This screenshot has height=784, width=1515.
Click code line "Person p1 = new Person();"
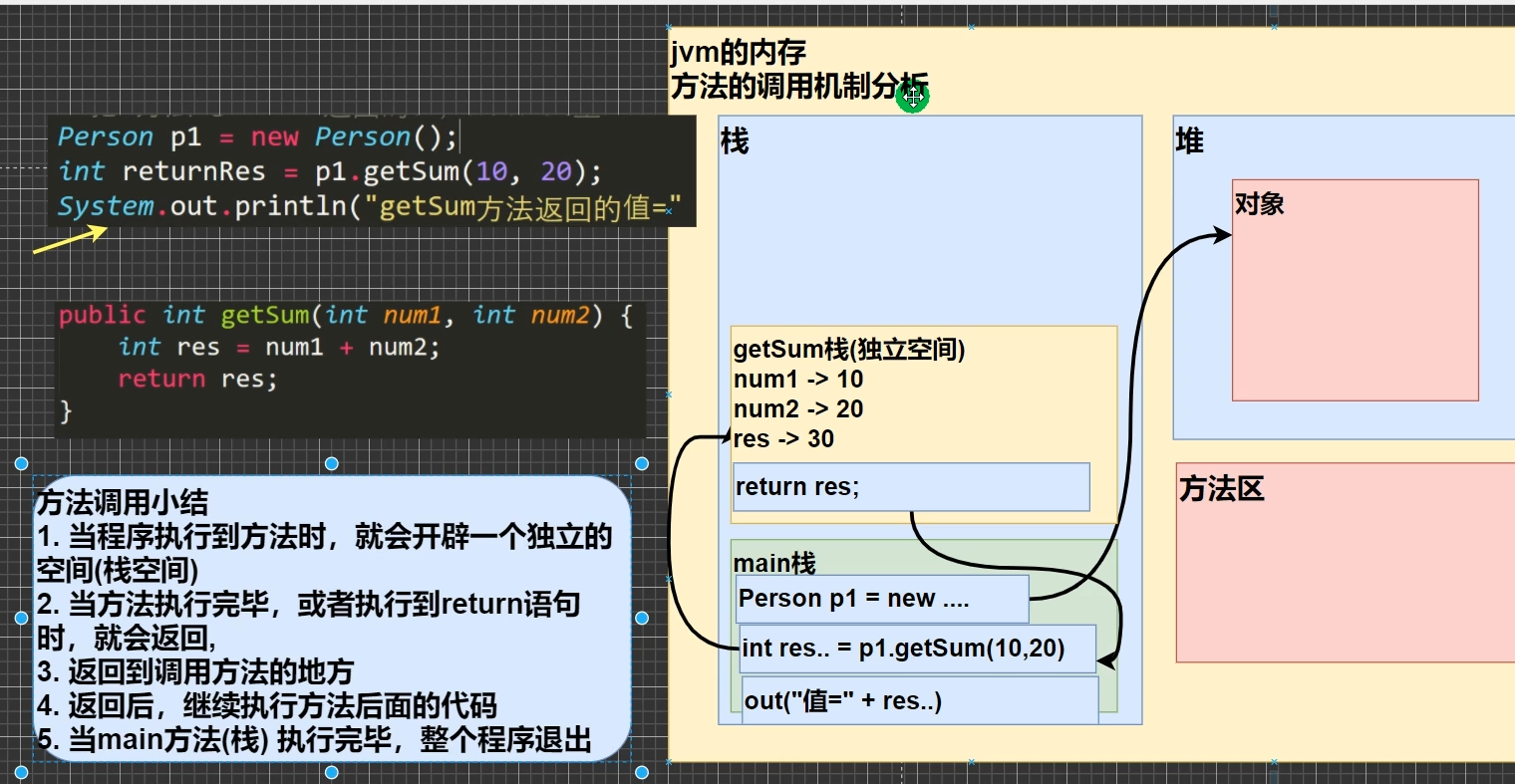[257, 136]
